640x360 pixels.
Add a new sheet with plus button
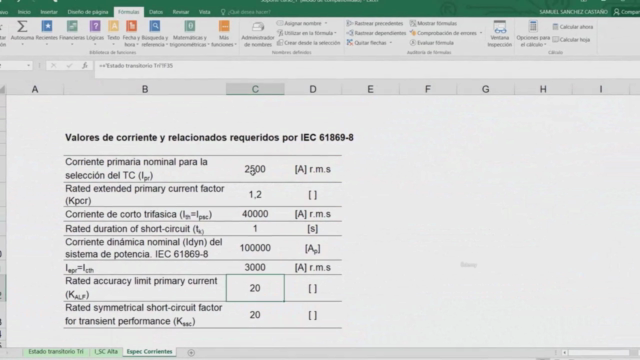tap(191, 352)
